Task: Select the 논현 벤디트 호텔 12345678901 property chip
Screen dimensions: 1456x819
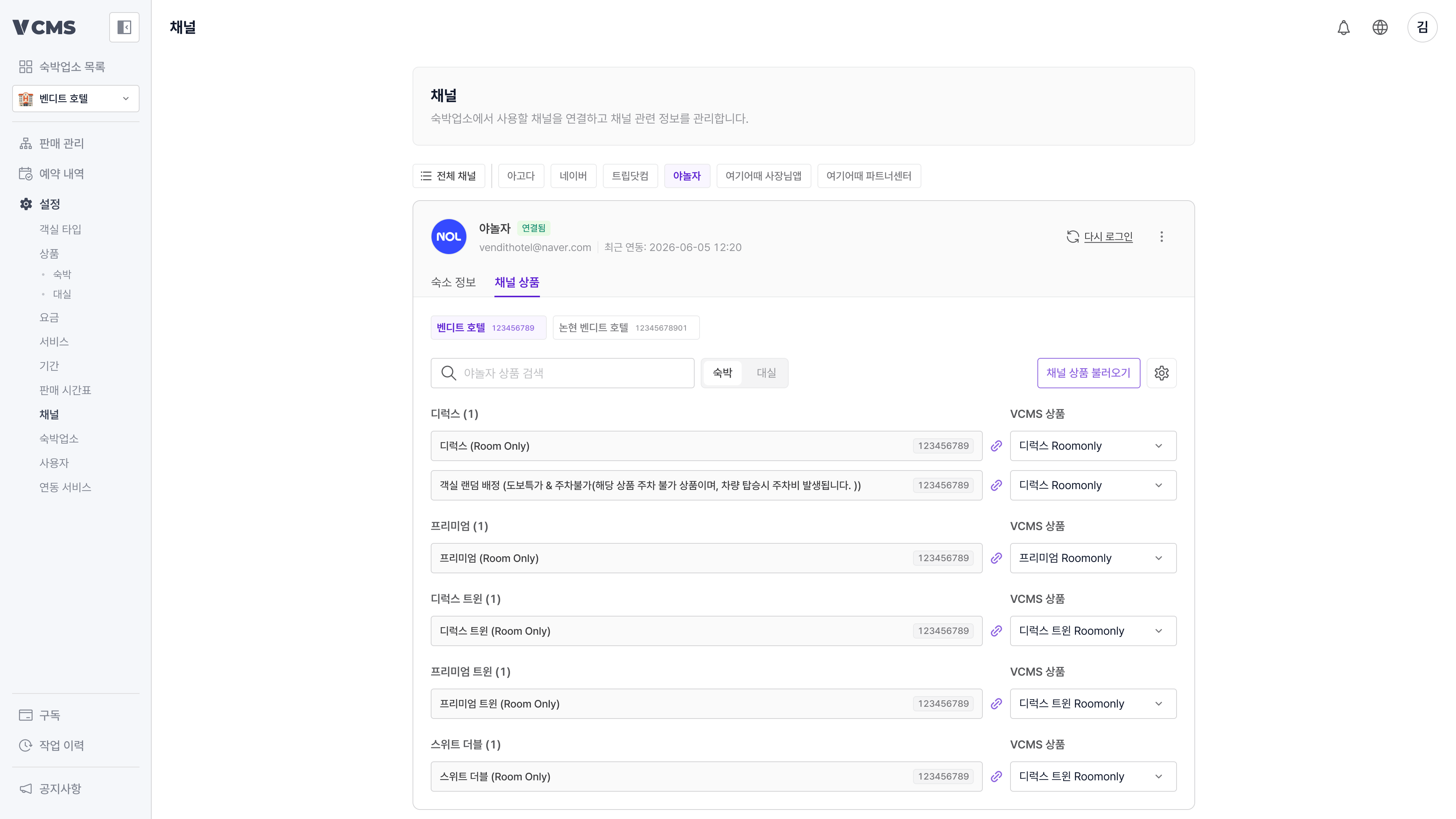Action: 626,328
